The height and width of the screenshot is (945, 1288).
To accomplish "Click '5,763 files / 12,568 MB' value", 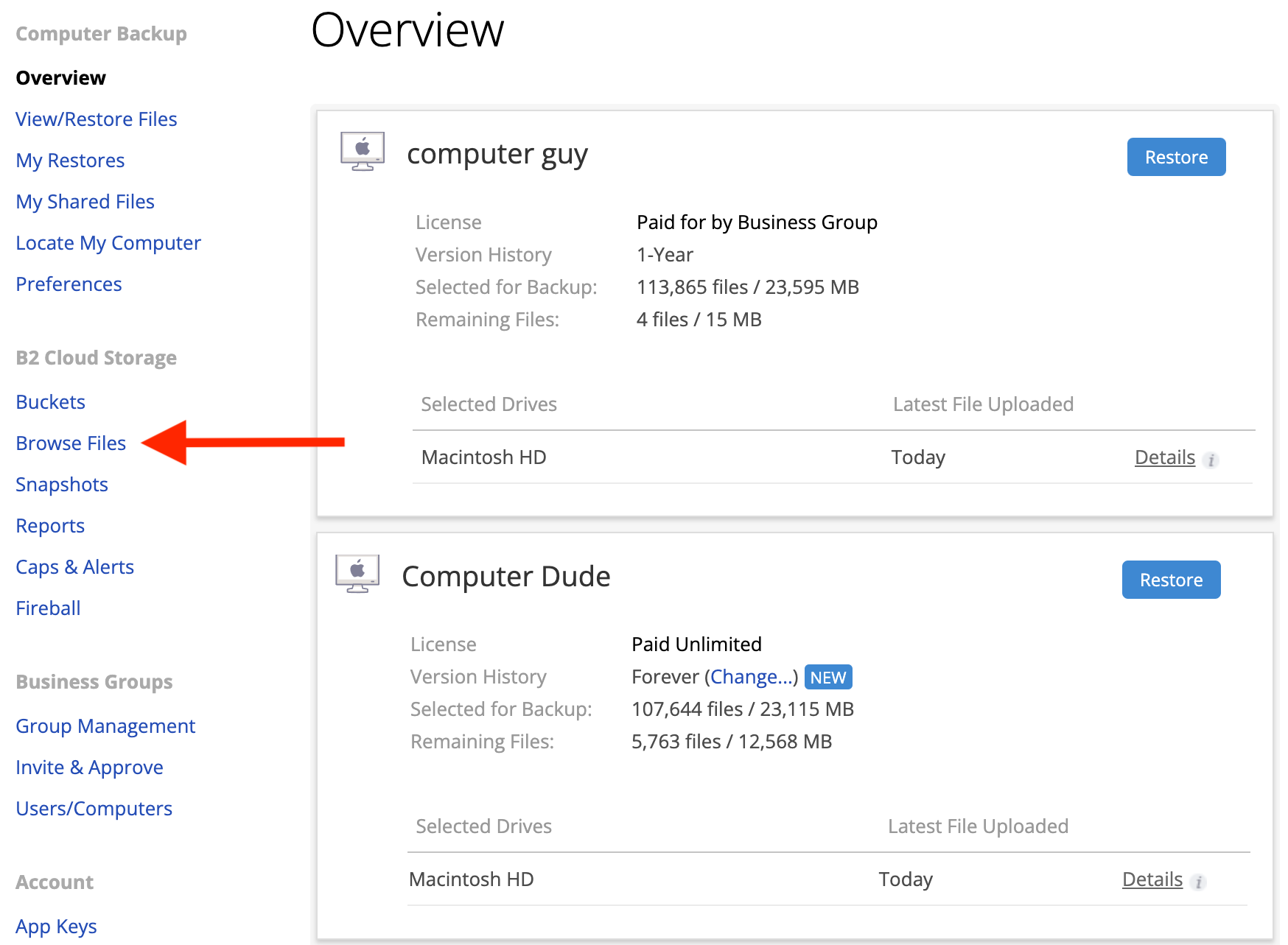I will 732,742.
